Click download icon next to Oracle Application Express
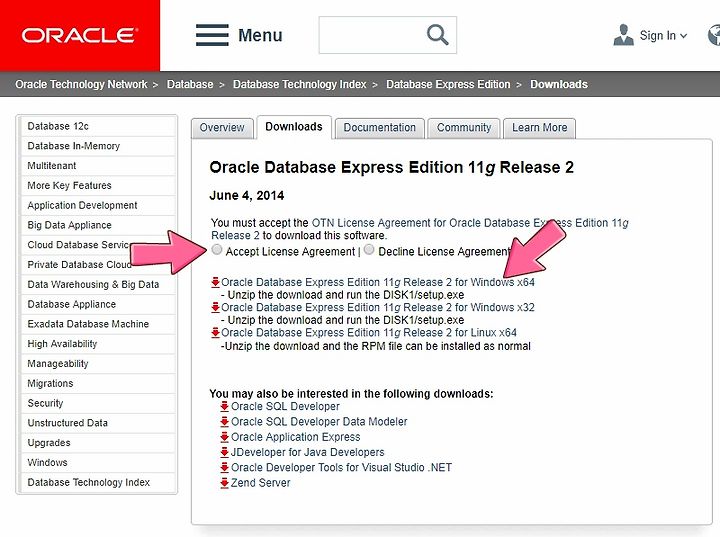Image resolution: width=720 pixels, height=537 pixels. click(225, 437)
